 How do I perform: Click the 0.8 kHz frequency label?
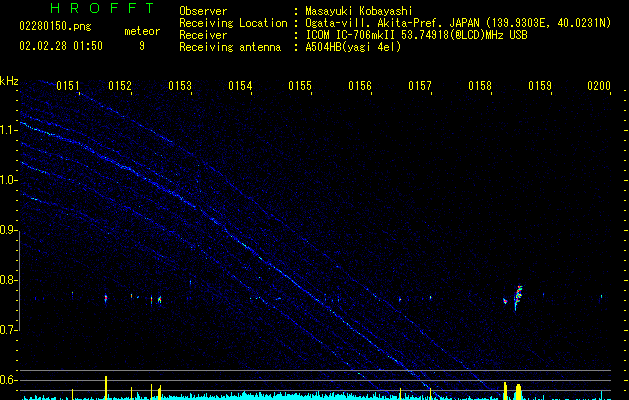pyautogui.click(x=9, y=280)
